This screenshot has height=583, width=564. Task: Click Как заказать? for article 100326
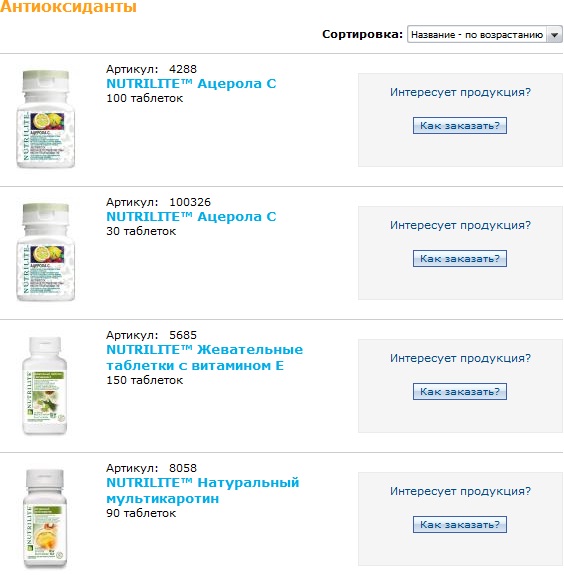point(460,259)
